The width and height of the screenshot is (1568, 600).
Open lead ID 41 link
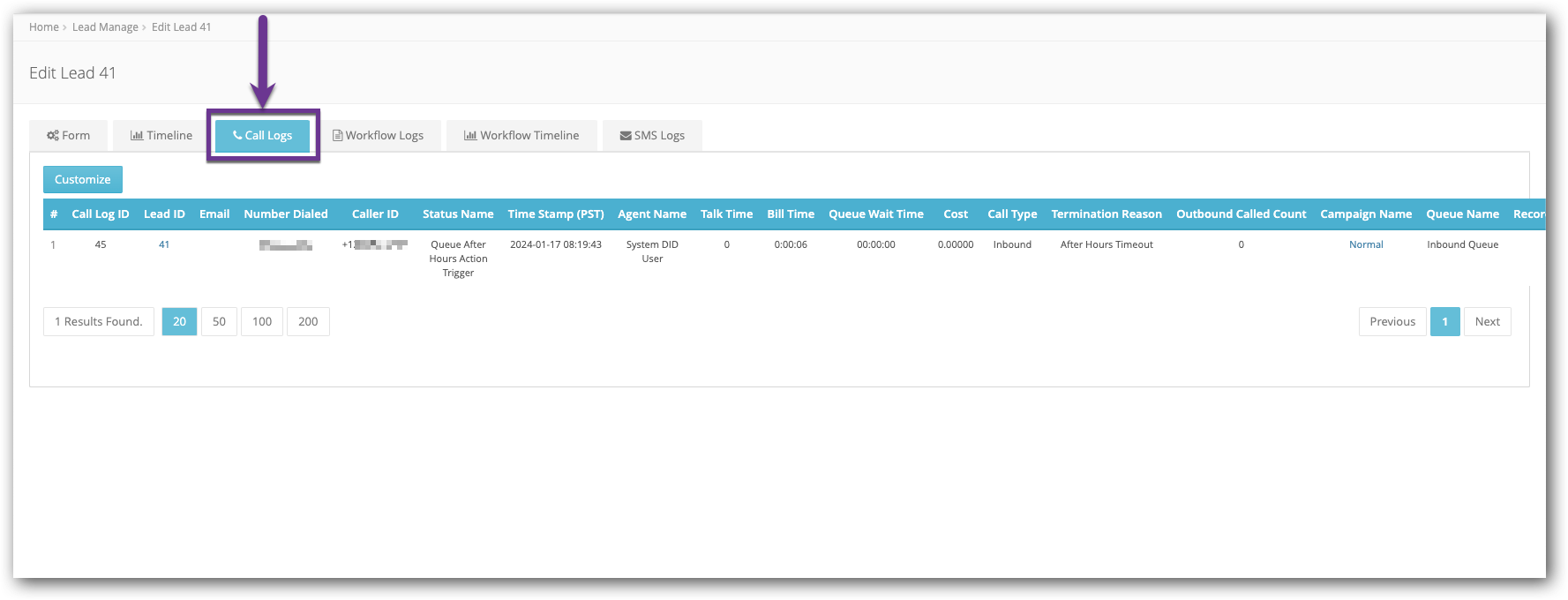click(x=164, y=244)
